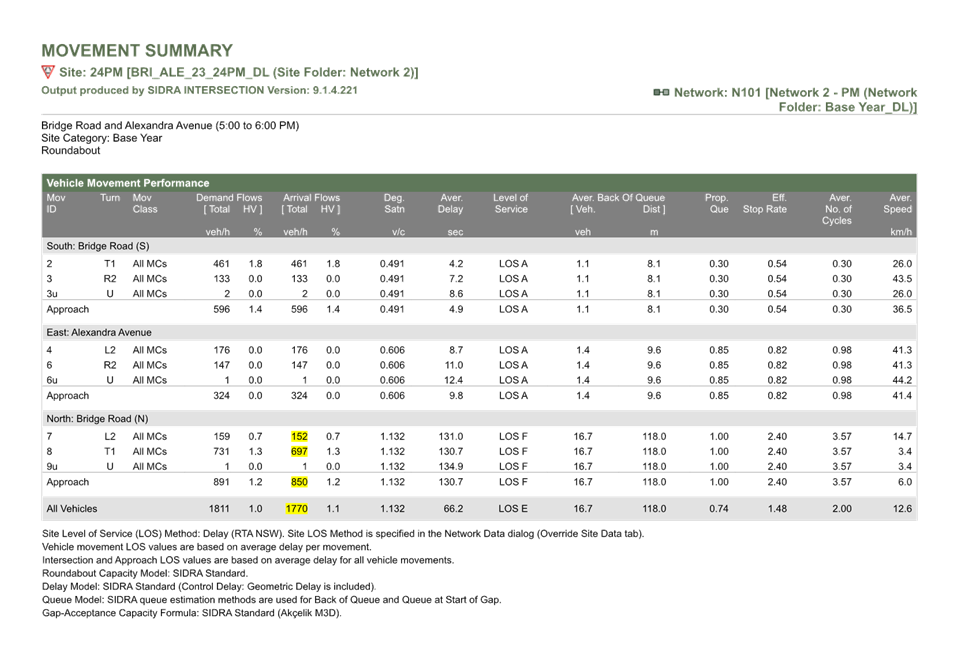
Task: Click the Network: N101 title text
Action: point(795,100)
